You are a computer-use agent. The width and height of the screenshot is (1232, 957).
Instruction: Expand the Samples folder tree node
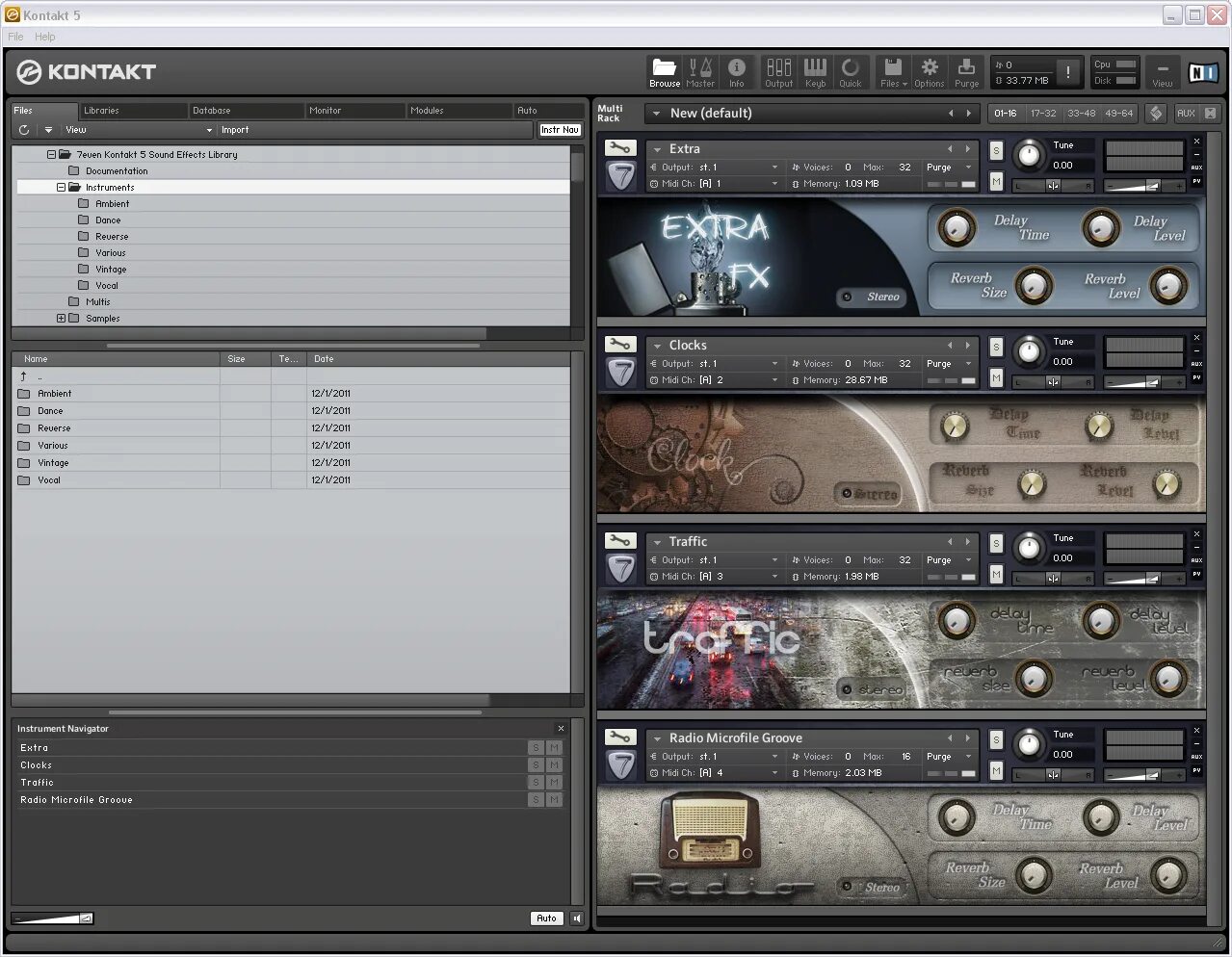pos(62,319)
